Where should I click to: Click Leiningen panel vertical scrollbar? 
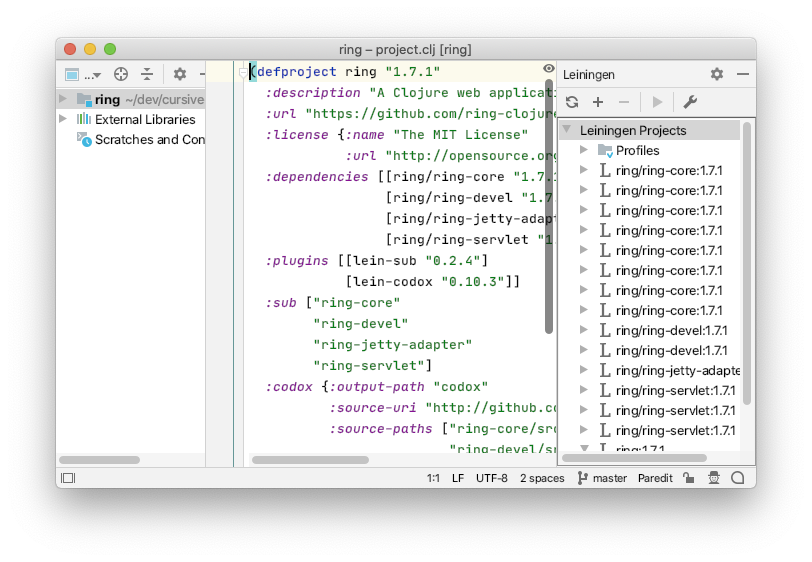(747, 263)
